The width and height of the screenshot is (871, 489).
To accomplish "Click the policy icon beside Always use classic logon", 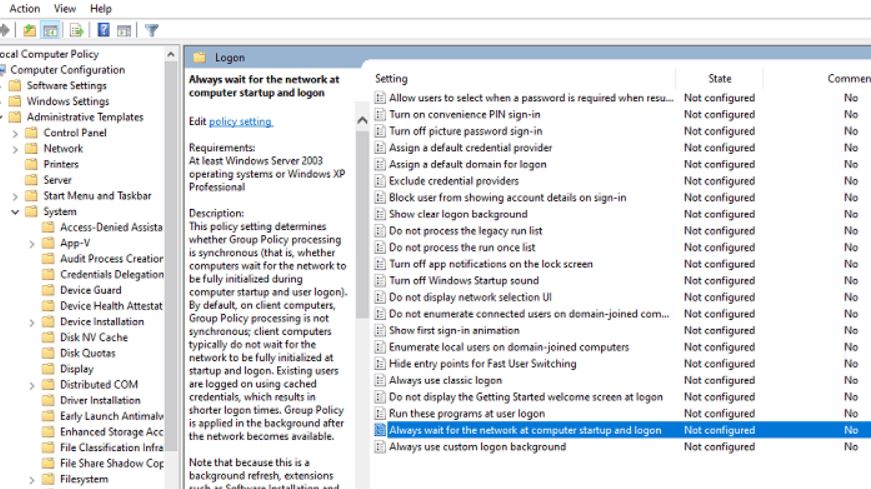I will point(380,380).
